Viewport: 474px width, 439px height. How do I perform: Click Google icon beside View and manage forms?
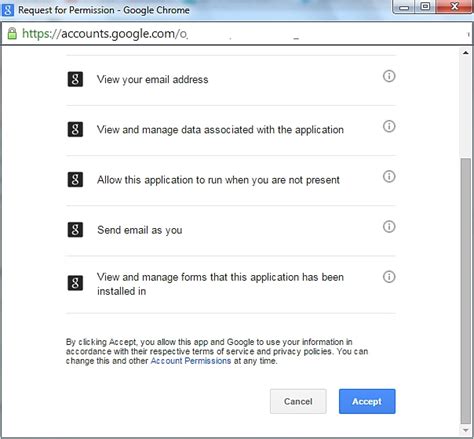tap(75, 283)
